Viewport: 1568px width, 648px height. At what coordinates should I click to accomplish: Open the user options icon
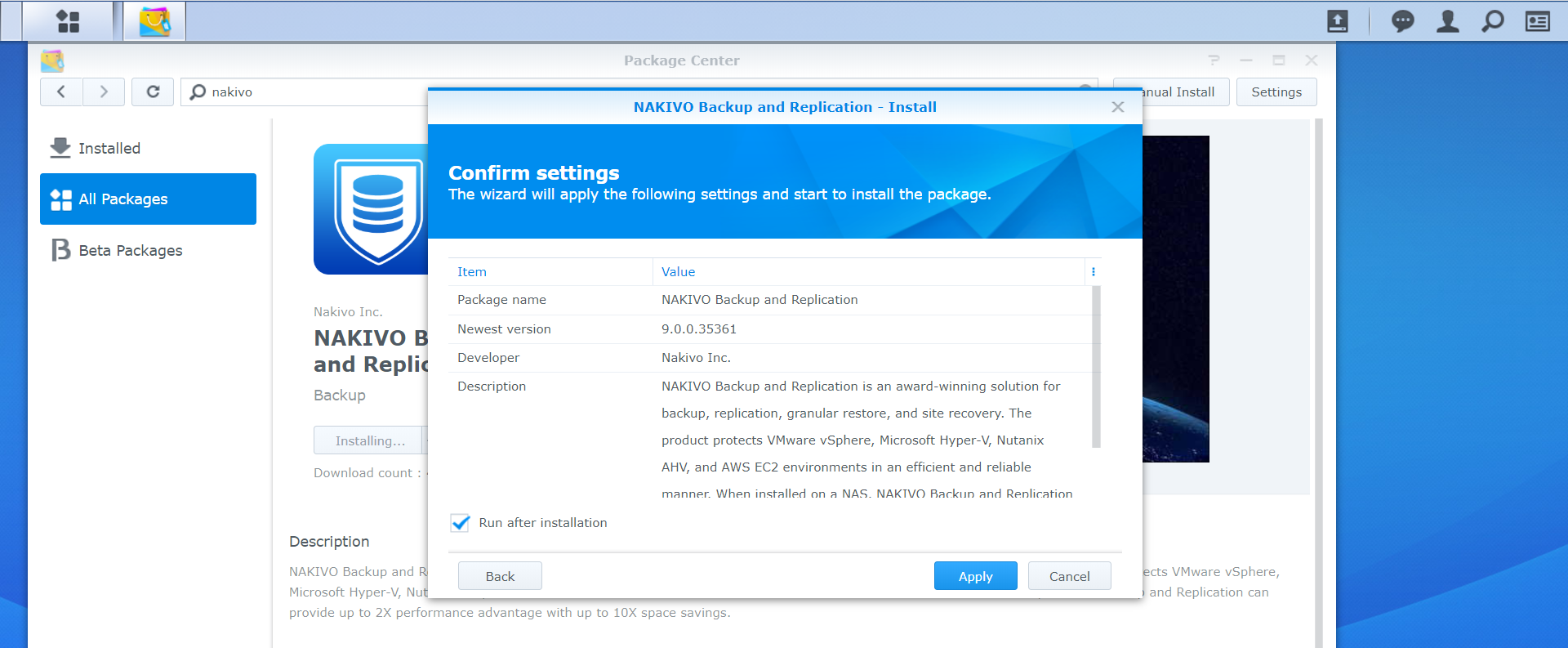[x=1447, y=21]
